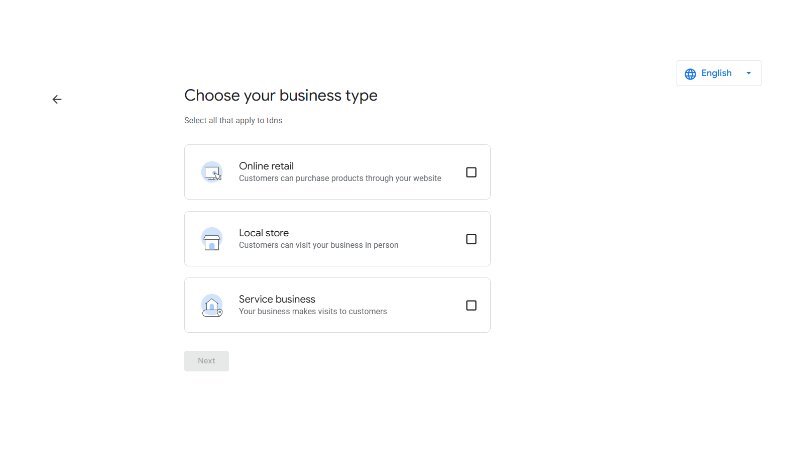
Task: Select the Service business title
Action: [x=277, y=299]
